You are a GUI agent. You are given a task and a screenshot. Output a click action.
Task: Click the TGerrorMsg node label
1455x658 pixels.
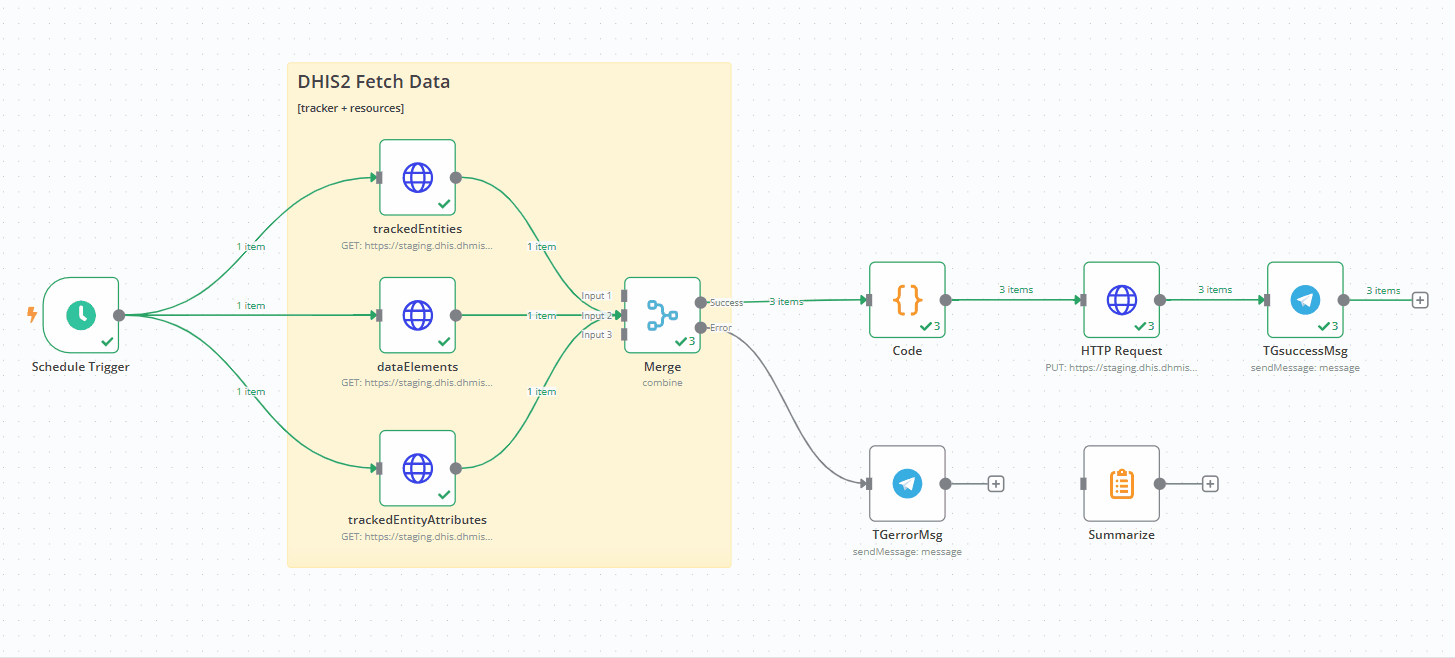pos(907,535)
